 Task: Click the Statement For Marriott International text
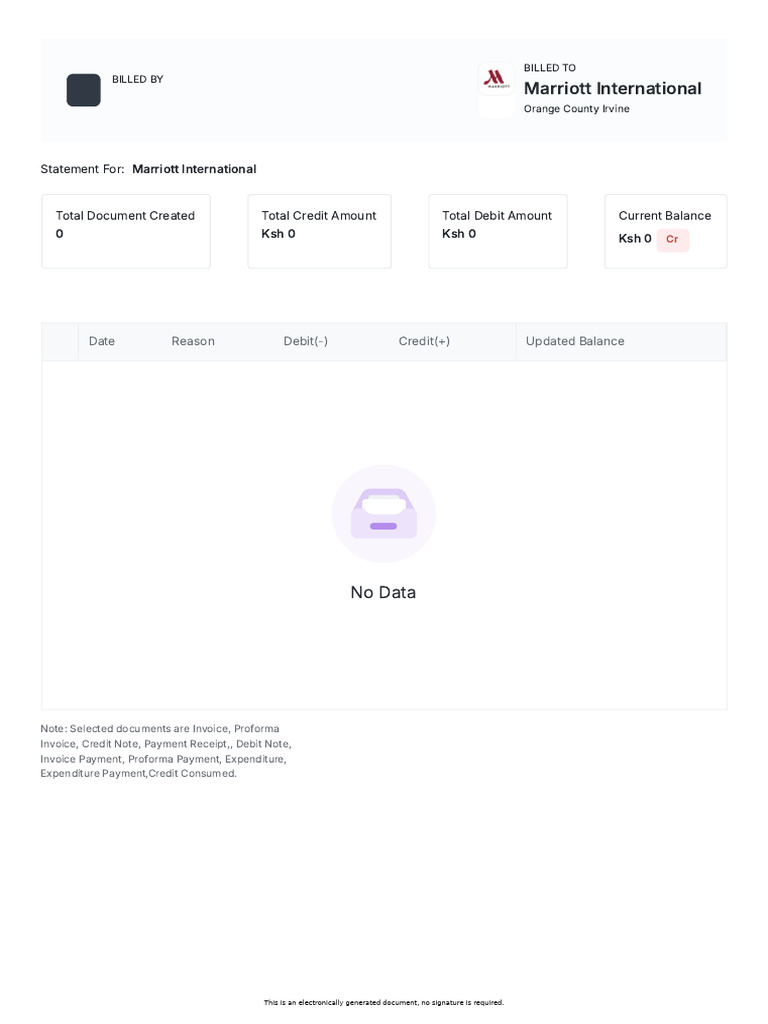pyautogui.click(x=148, y=169)
